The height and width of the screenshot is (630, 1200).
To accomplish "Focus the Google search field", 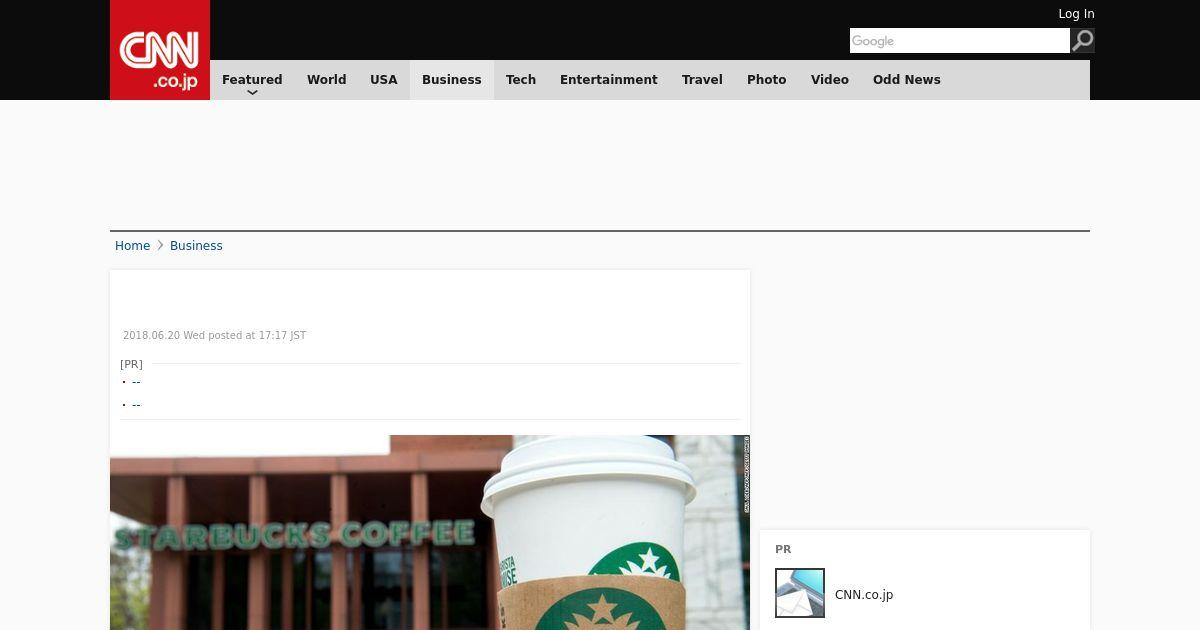I will point(960,40).
